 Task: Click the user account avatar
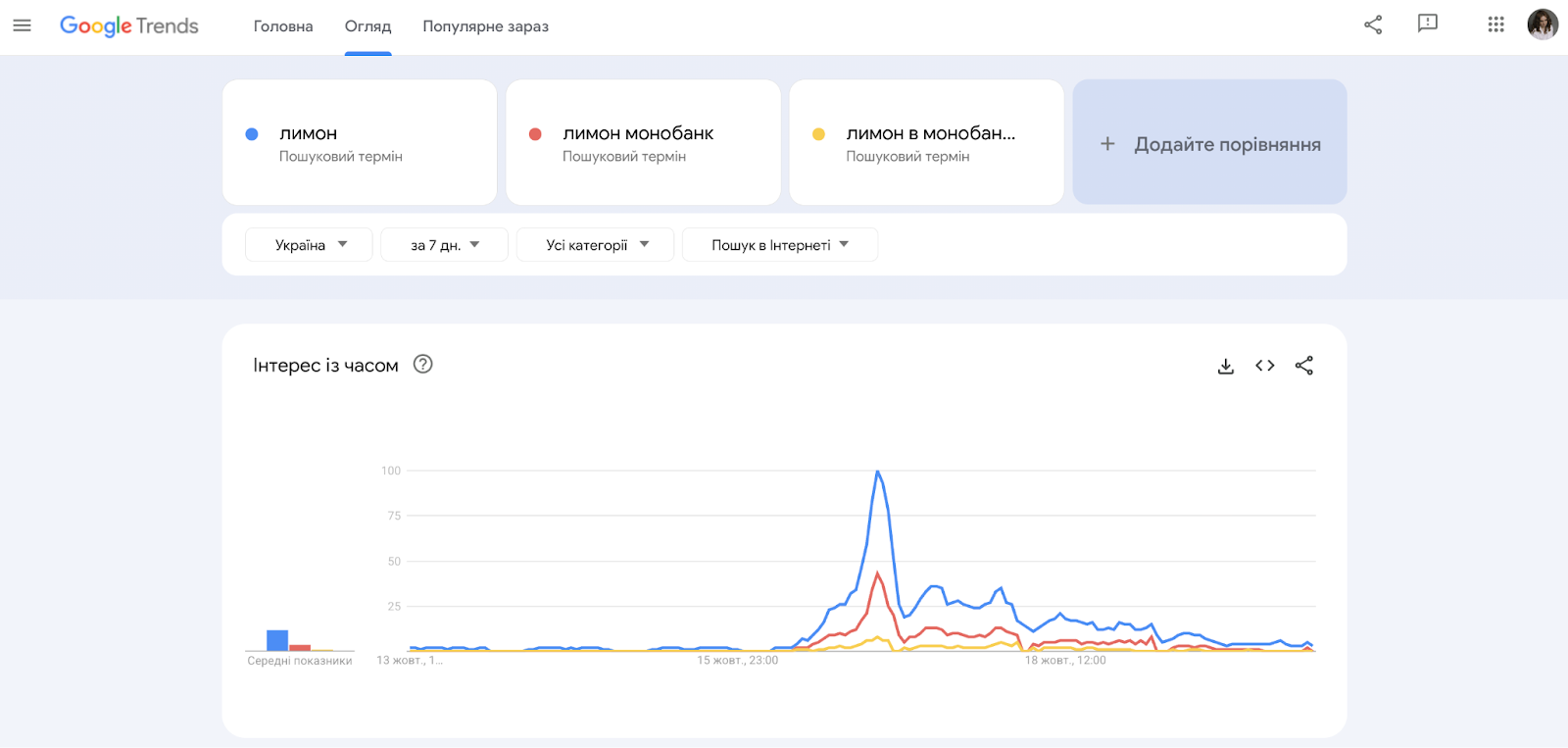coord(1543,25)
